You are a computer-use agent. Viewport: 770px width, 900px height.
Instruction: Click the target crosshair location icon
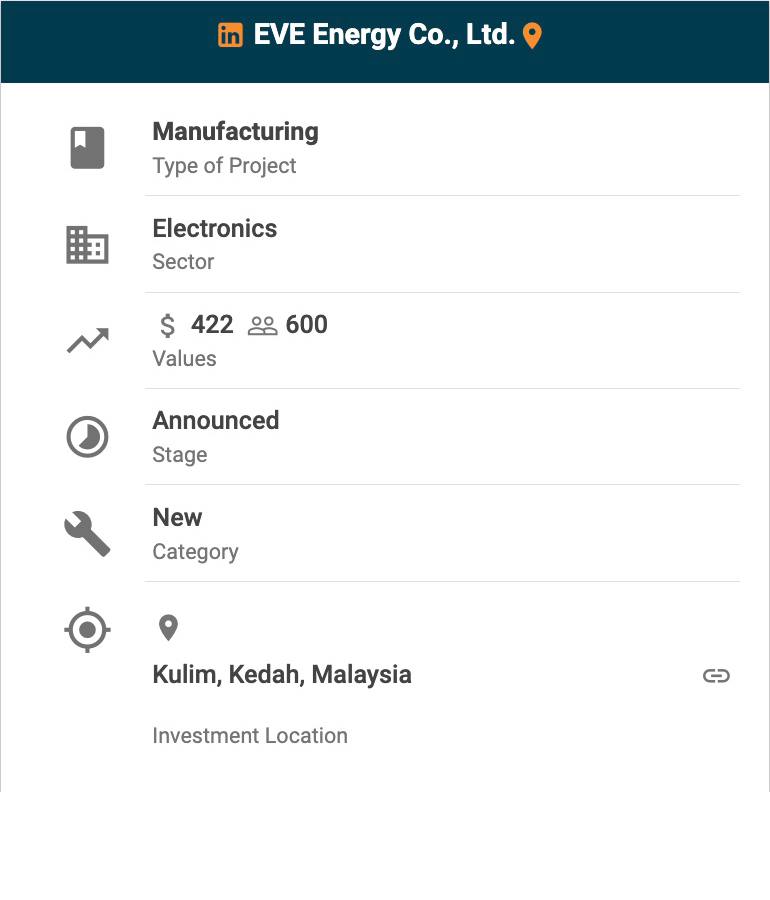(x=87, y=630)
